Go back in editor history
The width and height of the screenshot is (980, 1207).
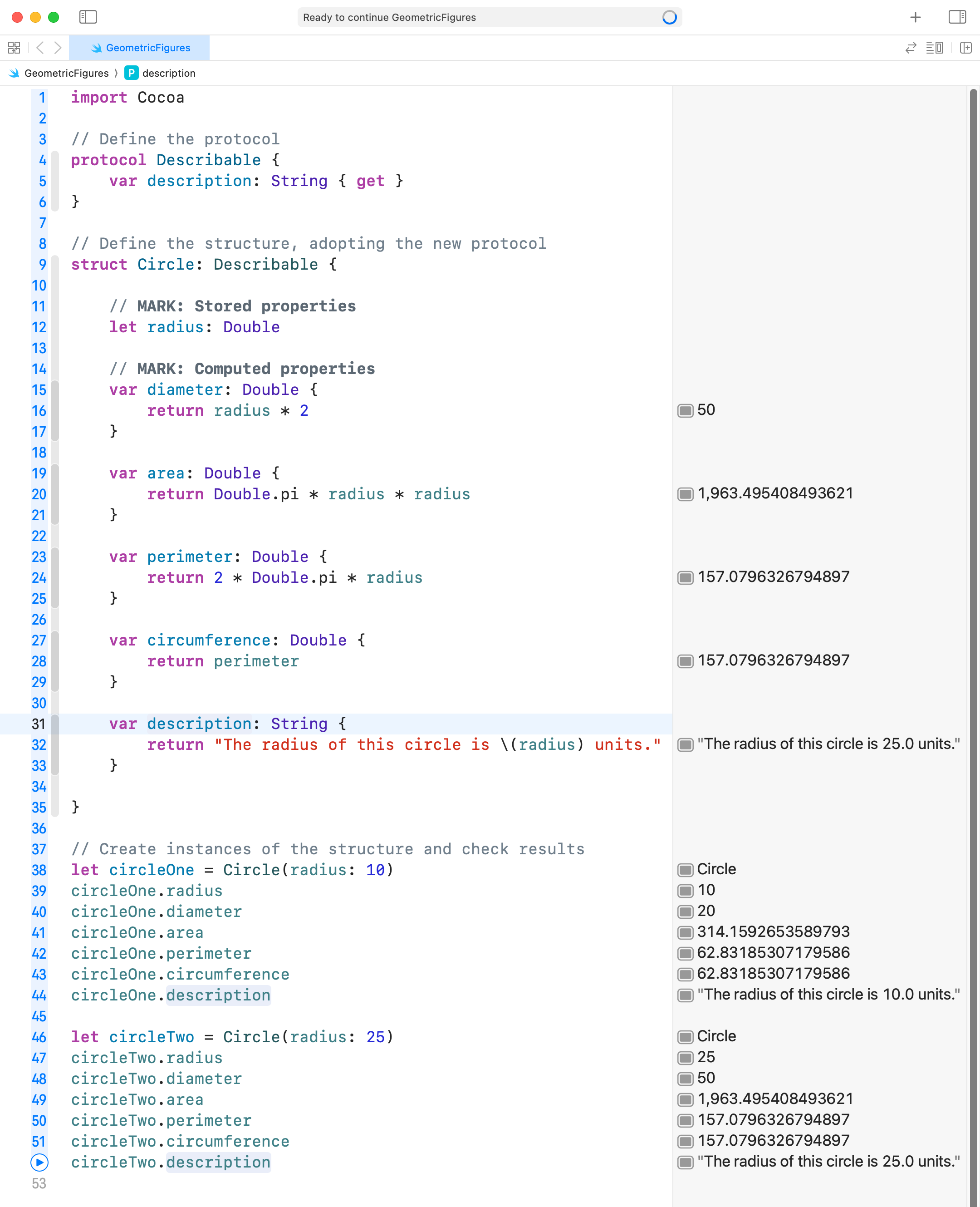[39, 48]
